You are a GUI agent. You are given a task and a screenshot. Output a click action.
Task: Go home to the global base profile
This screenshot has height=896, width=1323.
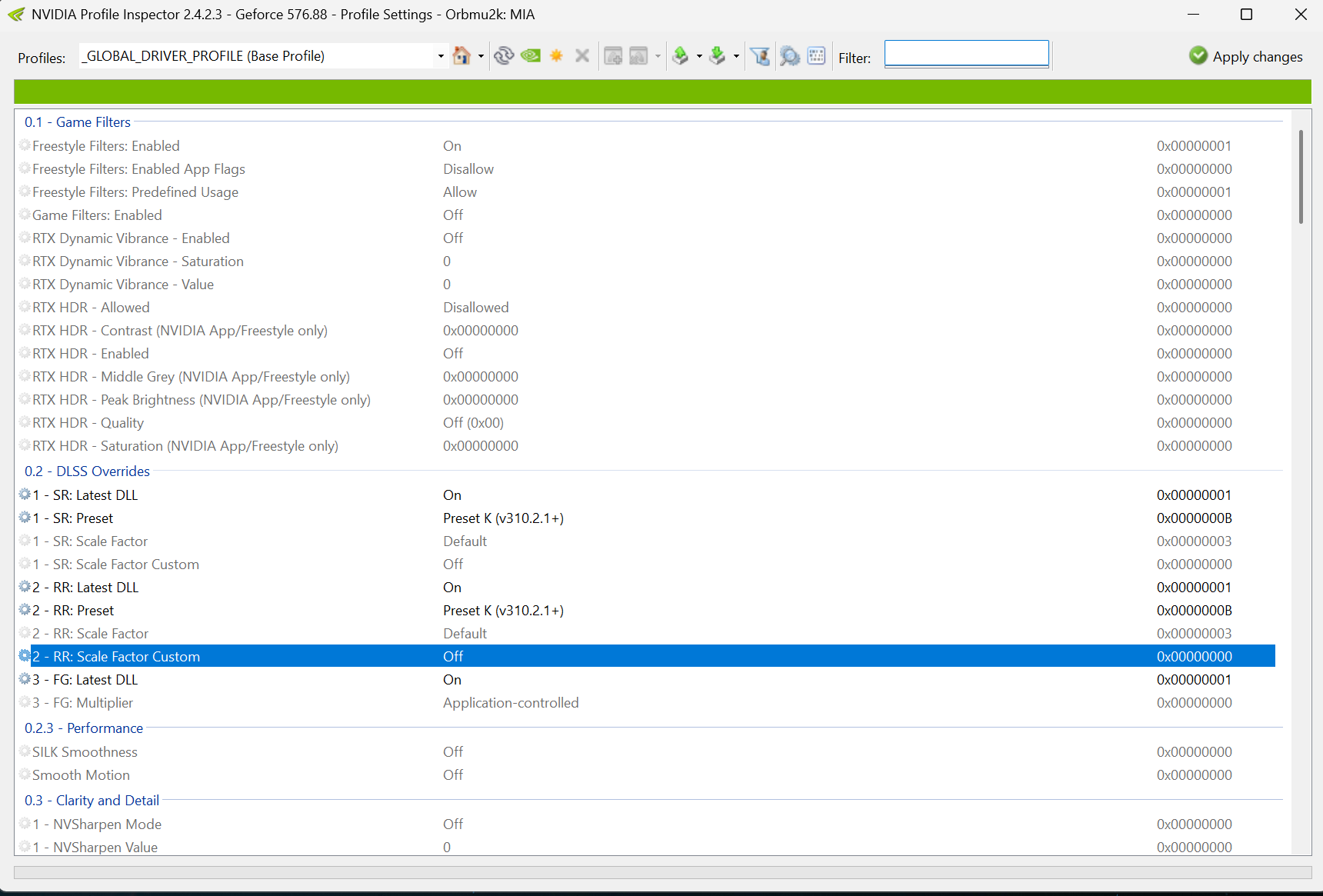[462, 56]
